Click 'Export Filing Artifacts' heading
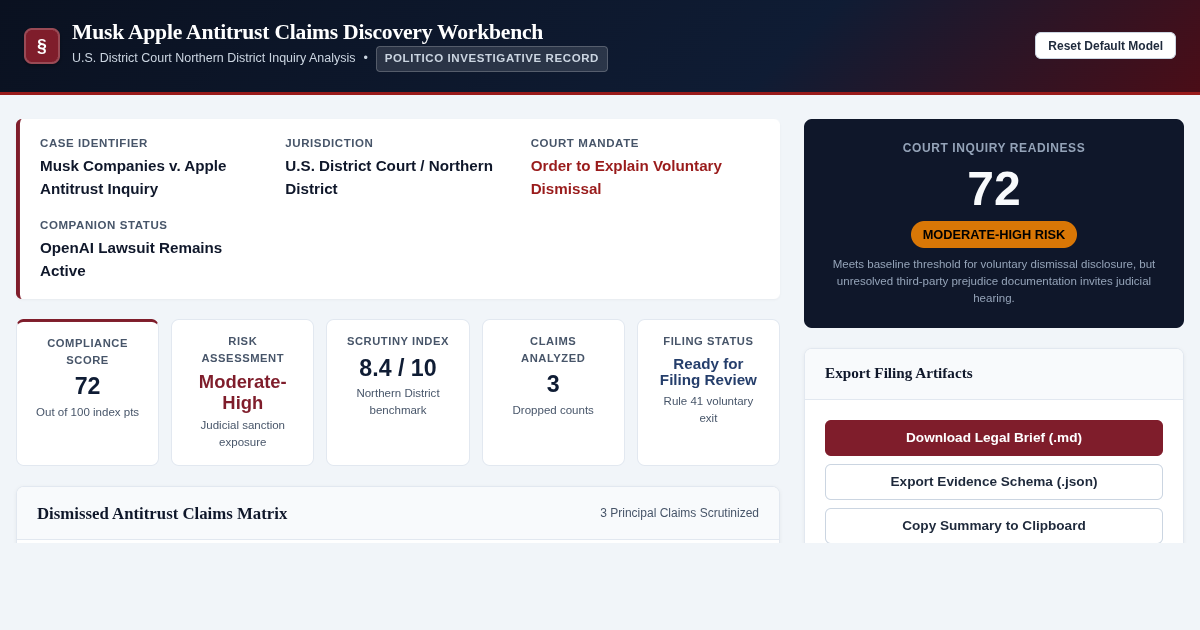The width and height of the screenshot is (1200, 630). (x=899, y=373)
